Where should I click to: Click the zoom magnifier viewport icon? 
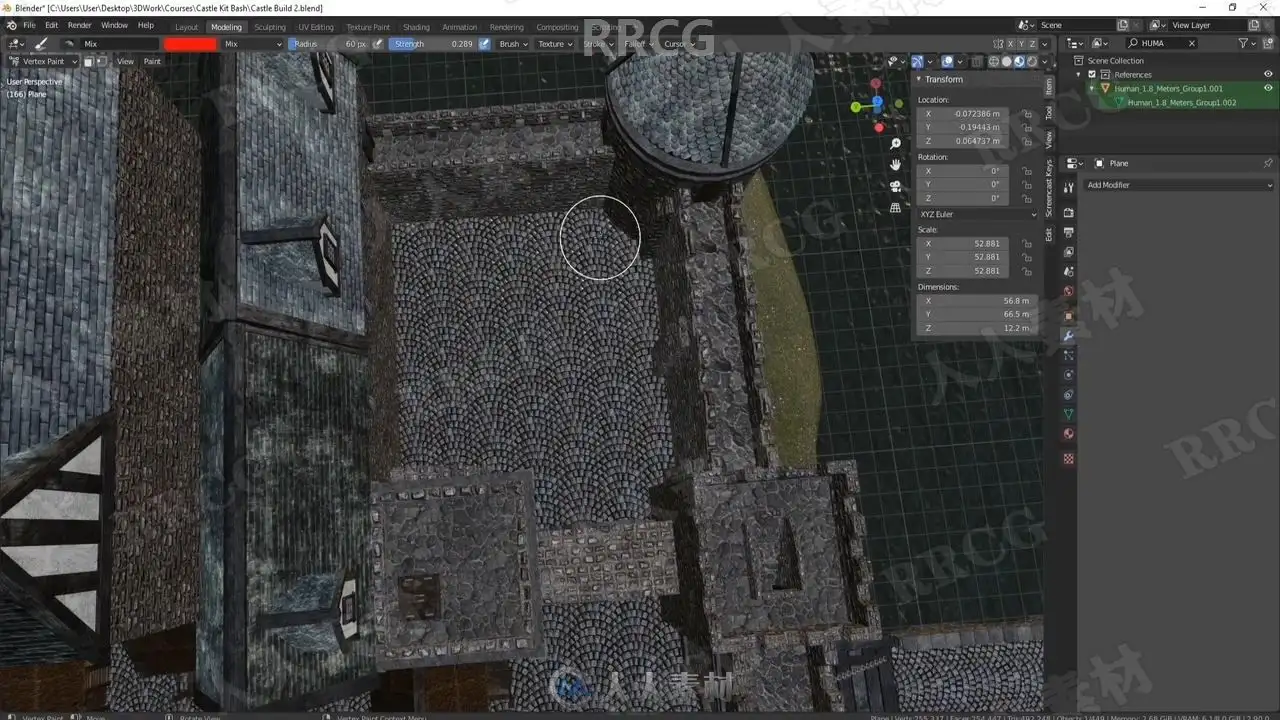point(895,145)
